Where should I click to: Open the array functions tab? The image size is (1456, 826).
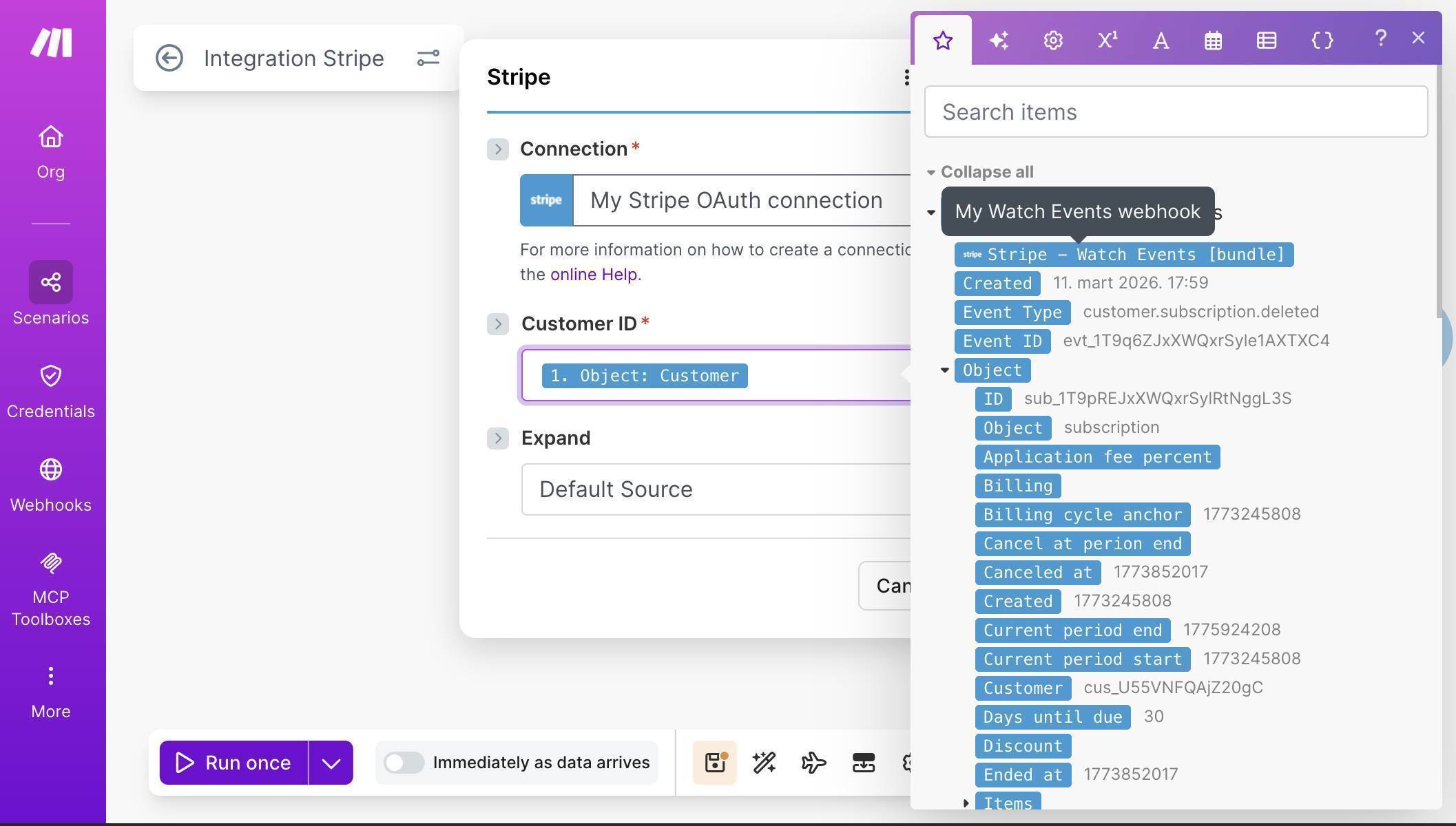click(1266, 40)
